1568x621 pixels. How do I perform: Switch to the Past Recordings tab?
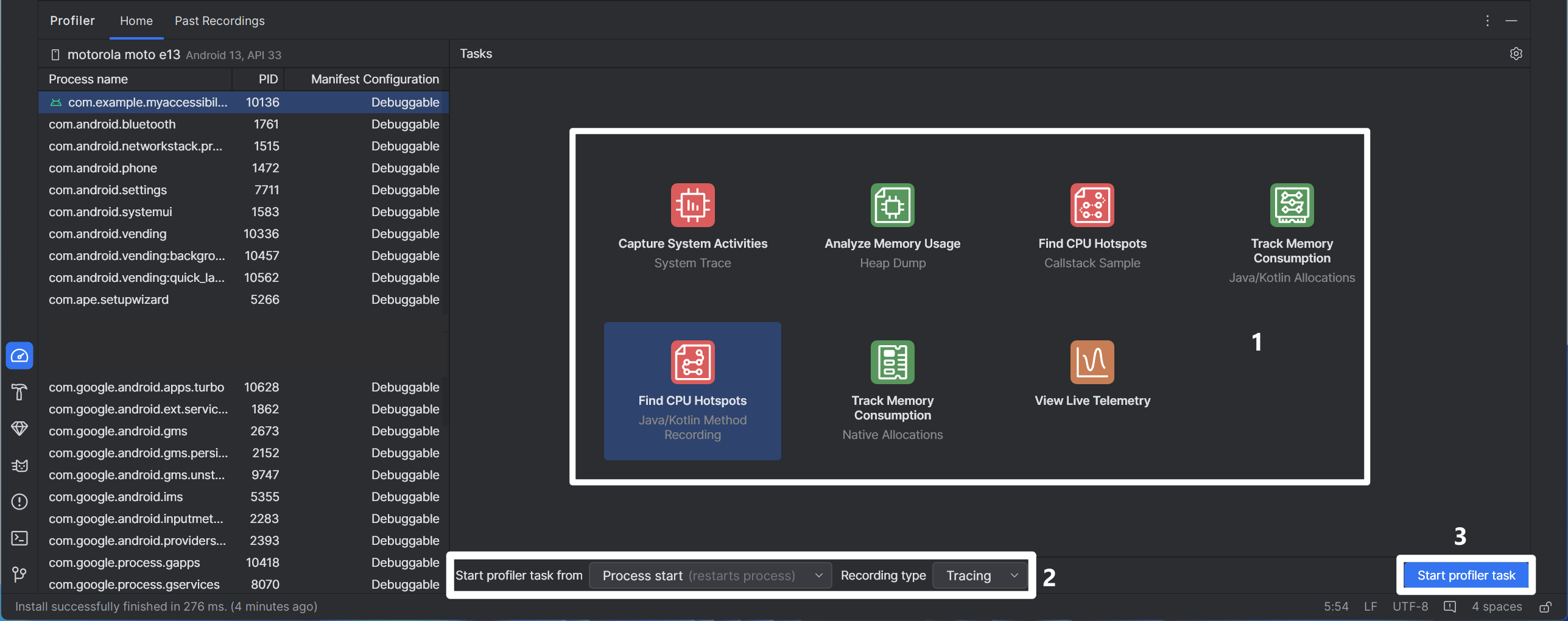point(220,21)
